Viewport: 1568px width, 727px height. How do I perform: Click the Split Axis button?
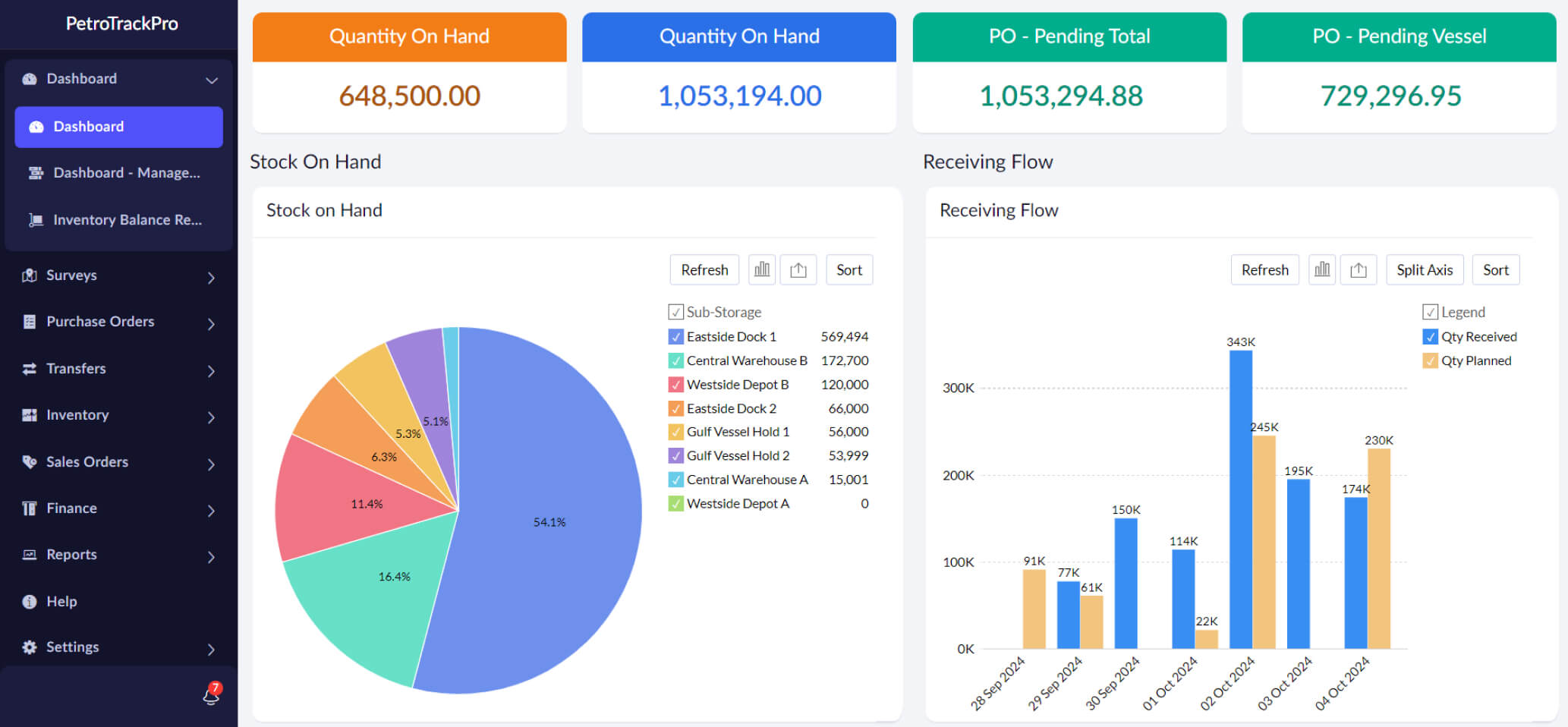point(1425,269)
